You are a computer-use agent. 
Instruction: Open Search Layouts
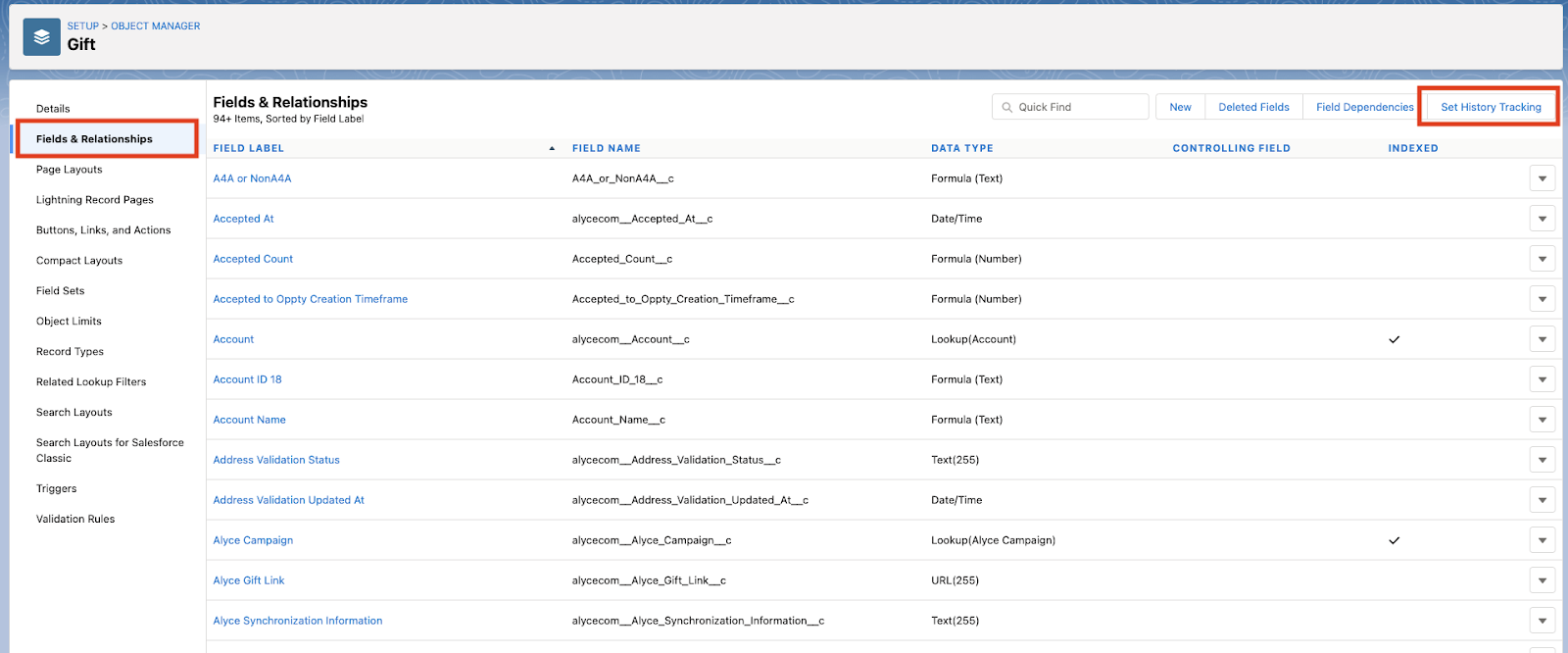(x=73, y=413)
